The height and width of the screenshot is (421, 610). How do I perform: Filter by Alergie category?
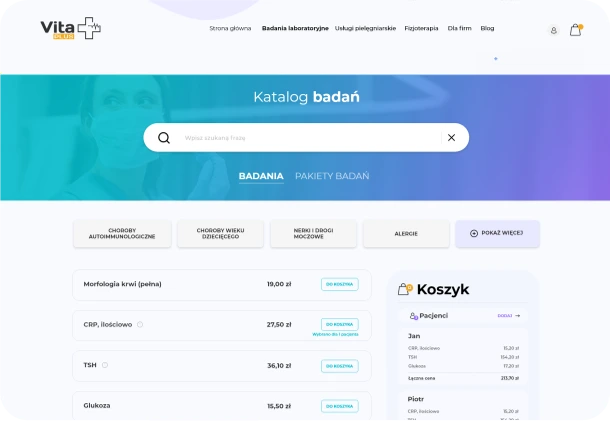coord(406,233)
